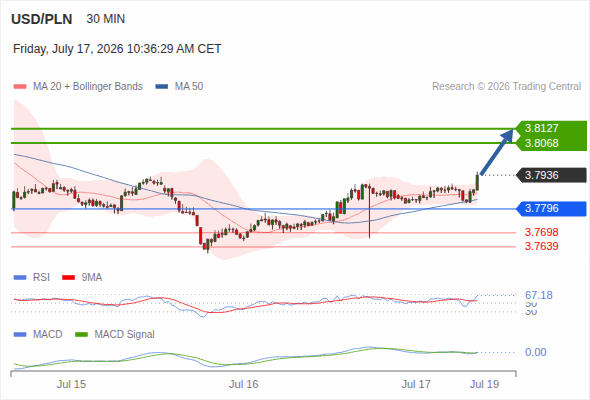The image size is (590, 400).
Task: Click the MA 20 + Bollinger Bands red swatch
Action: tap(20, 87)
